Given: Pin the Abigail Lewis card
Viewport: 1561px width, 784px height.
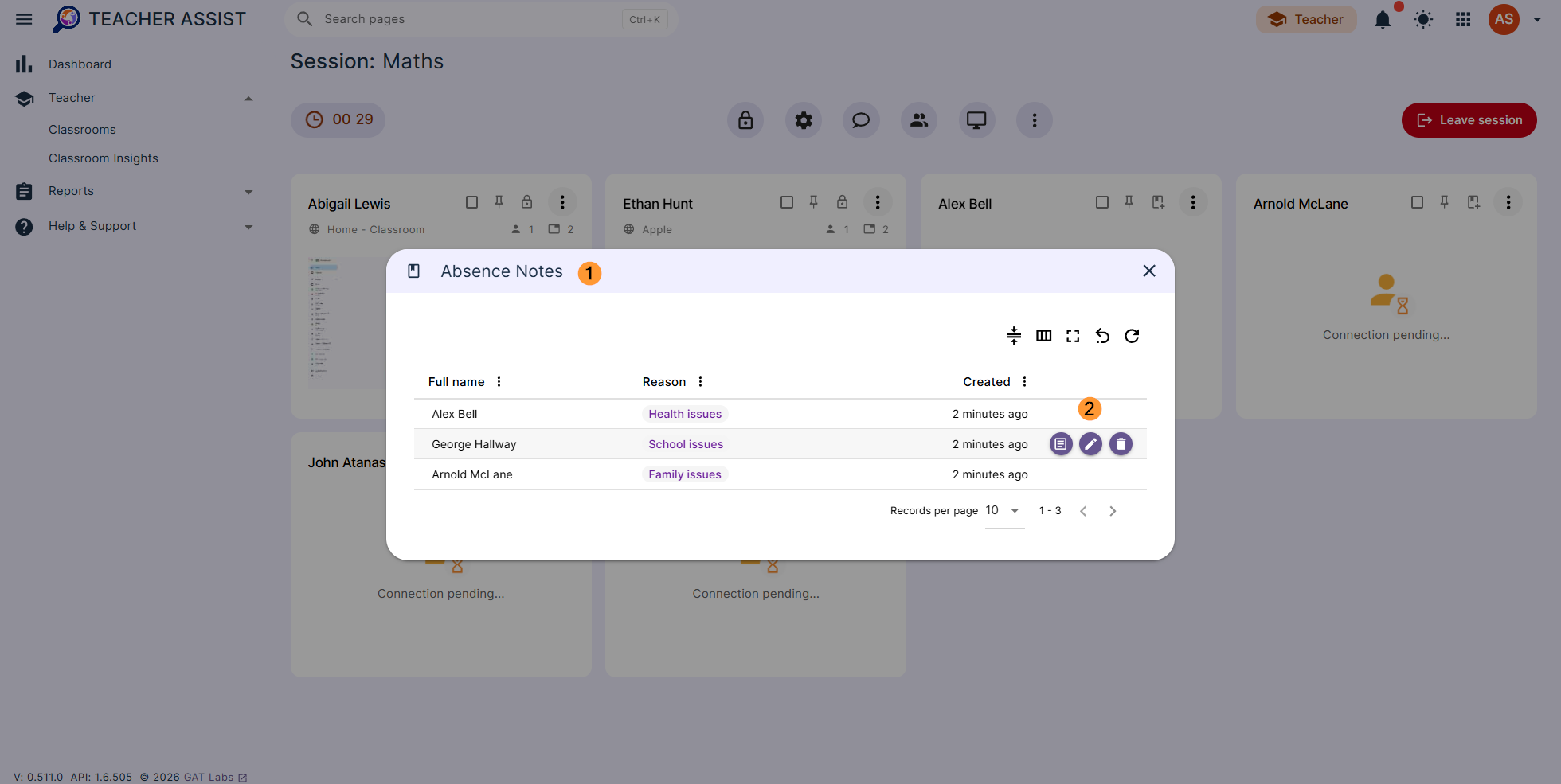Looking at the screenshot, I should (x=499, y=202).
